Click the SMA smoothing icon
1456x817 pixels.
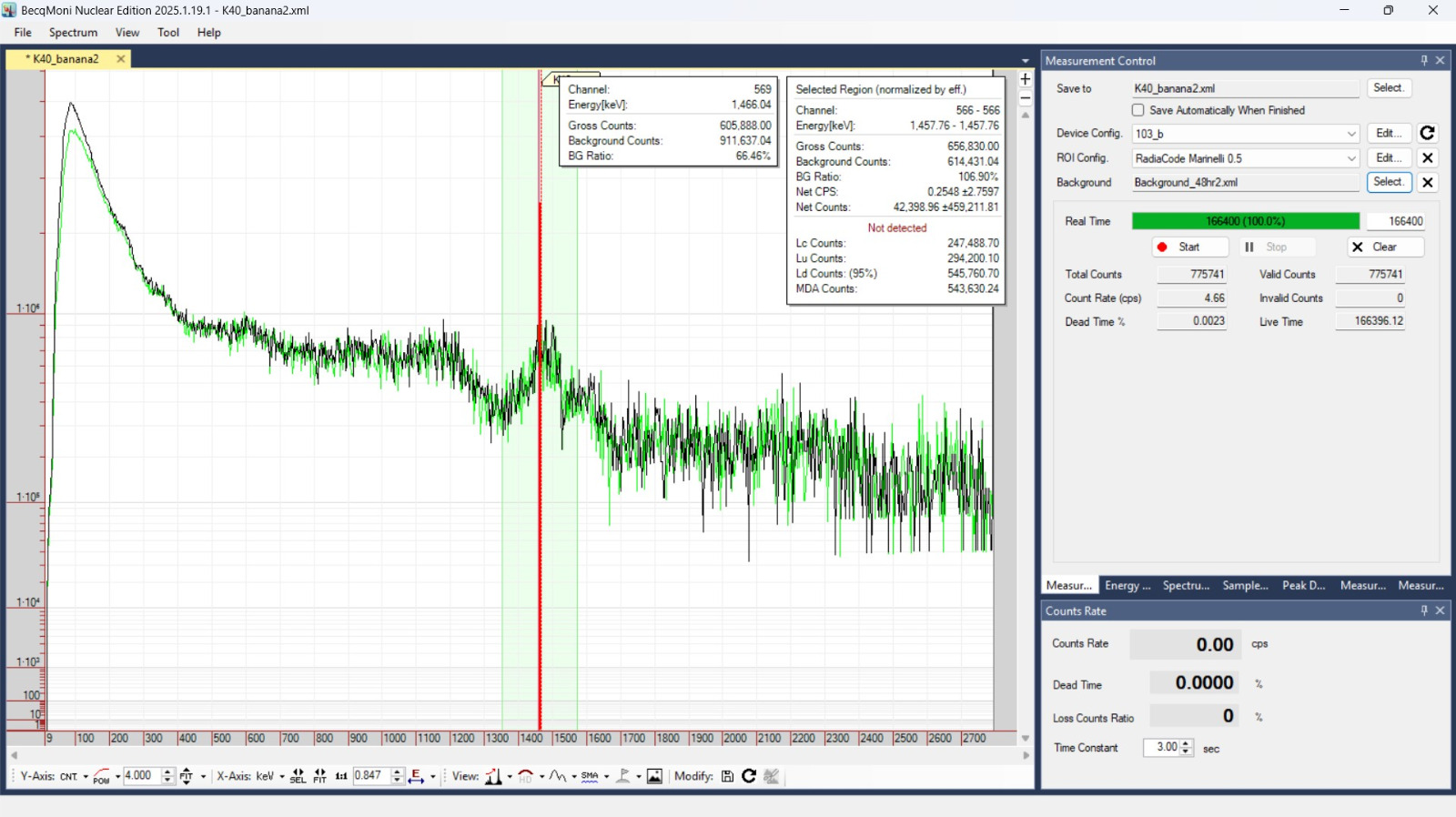[x=590, y=776]
